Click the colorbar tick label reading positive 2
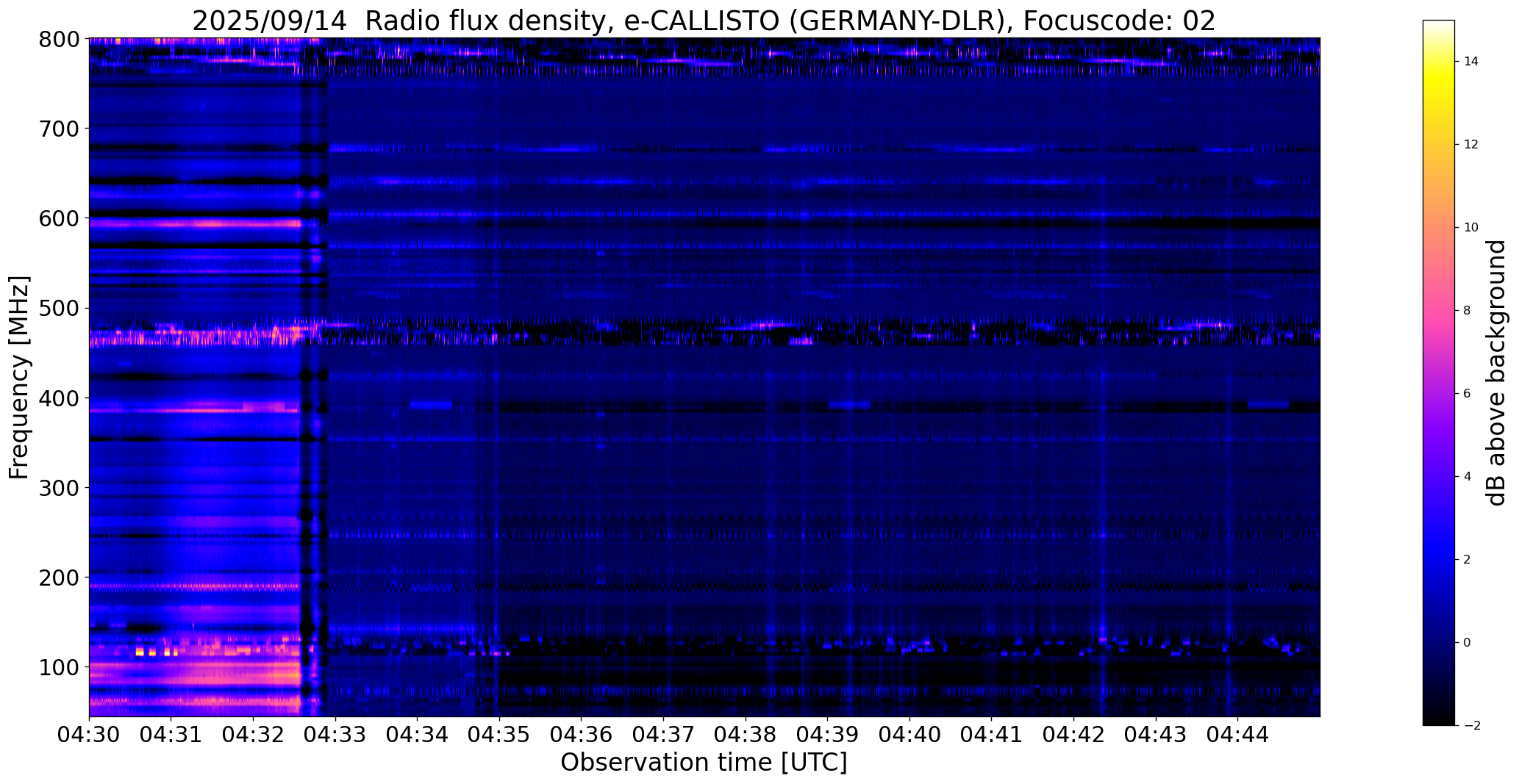Screen dimensions: 1519x784 1468,560
